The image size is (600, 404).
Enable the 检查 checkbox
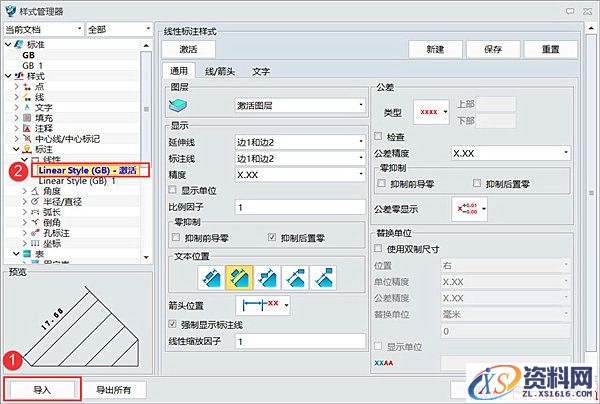point(378,136)
